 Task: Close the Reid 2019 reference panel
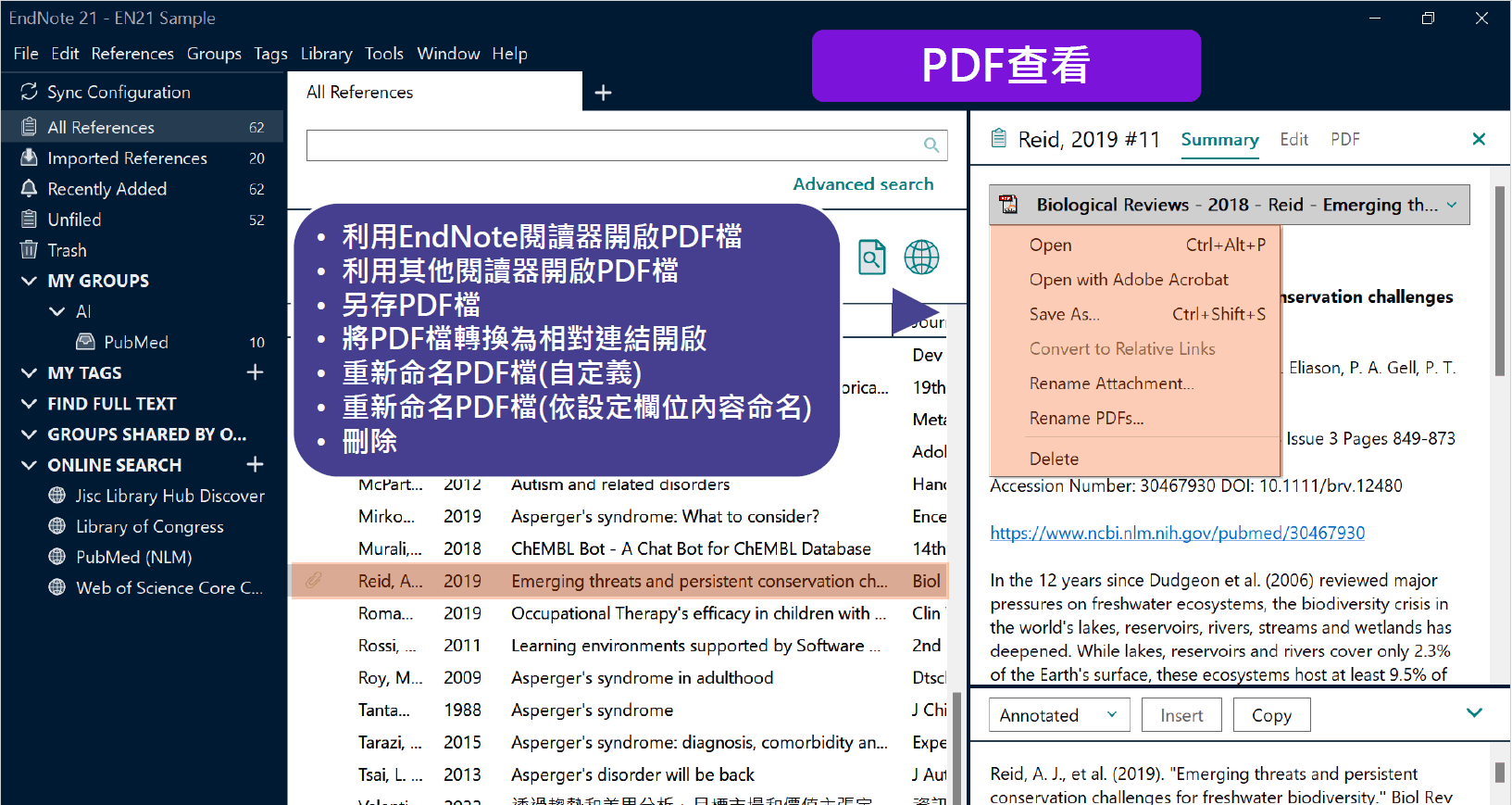coord(1479,139)
